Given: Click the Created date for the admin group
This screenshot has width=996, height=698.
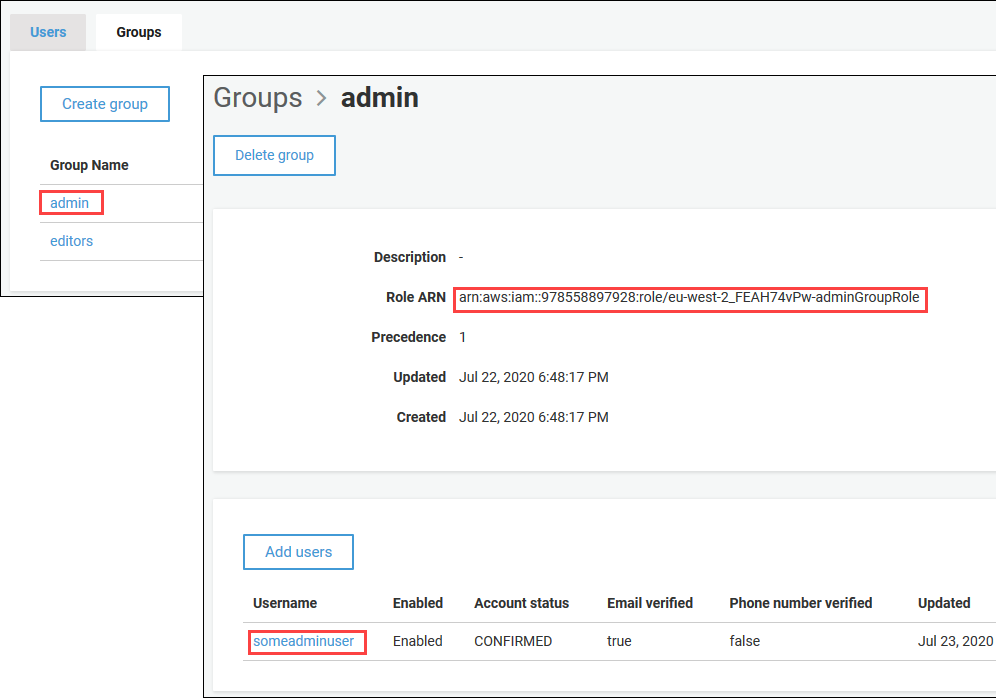Looking at the screenshot, I should click(533, 417).
